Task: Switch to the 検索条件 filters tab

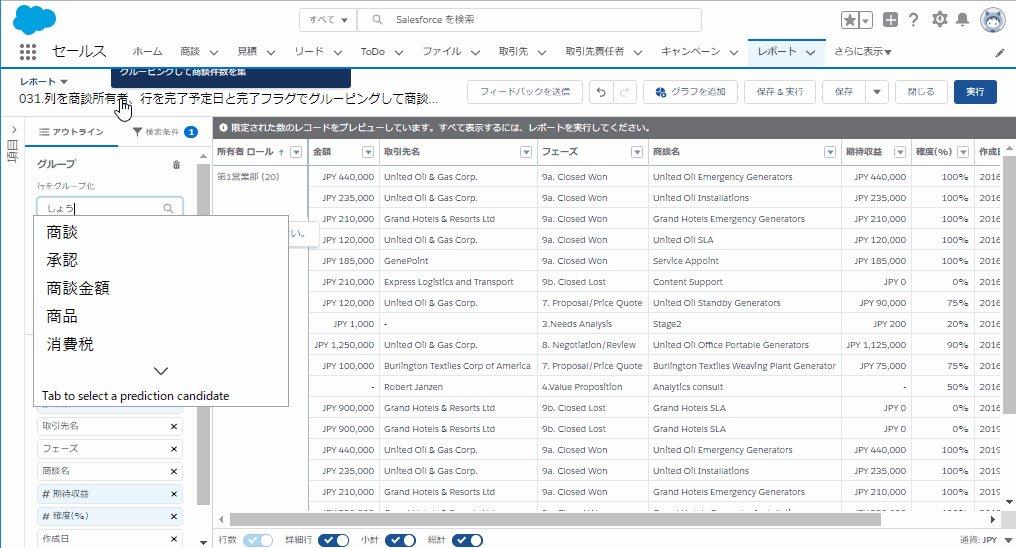Action: click(x=165, y=132)
